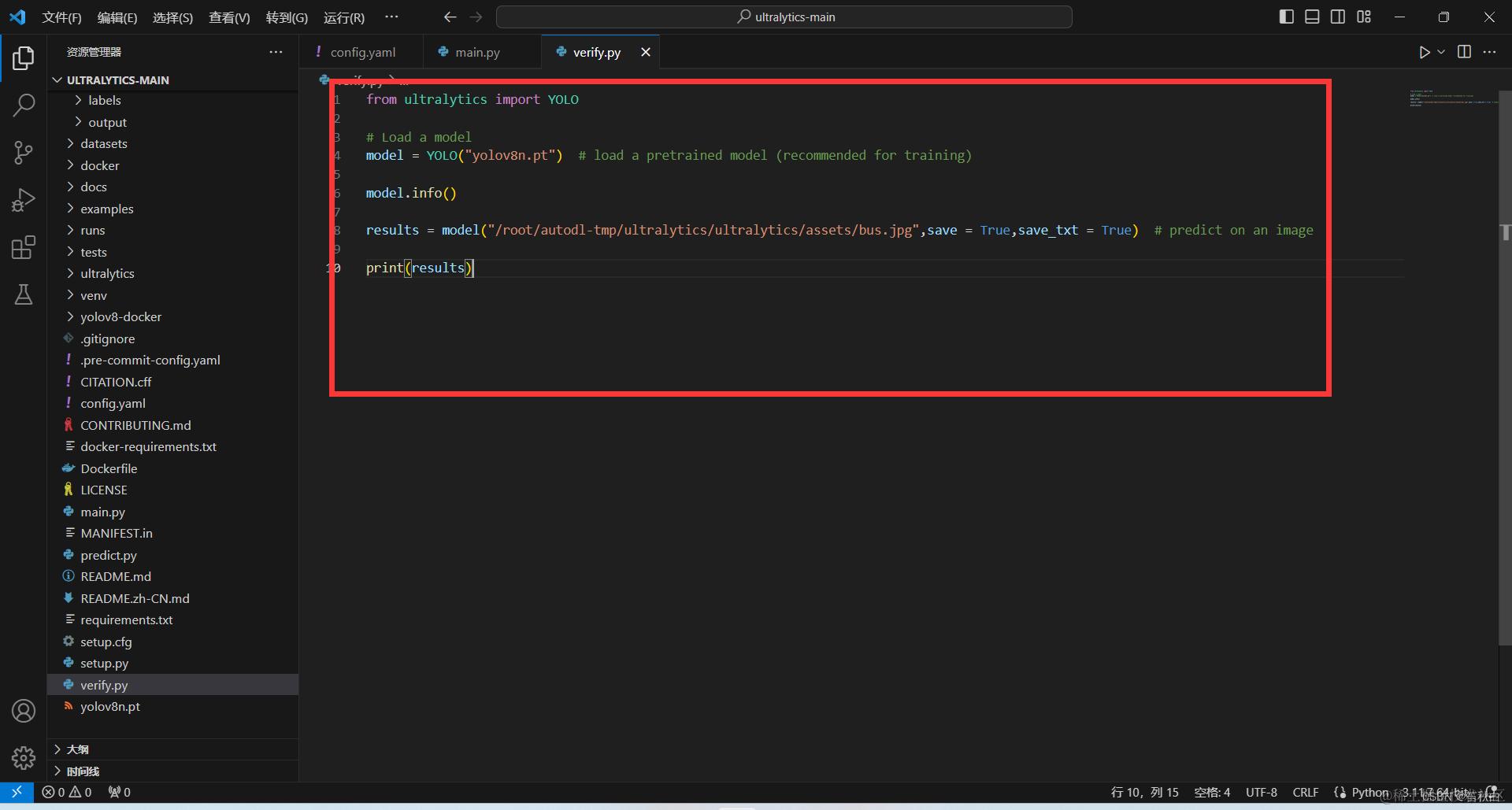
Task: Change end of line sequence CRLF
Action: pyautogui.click(x=1306, y=793)
